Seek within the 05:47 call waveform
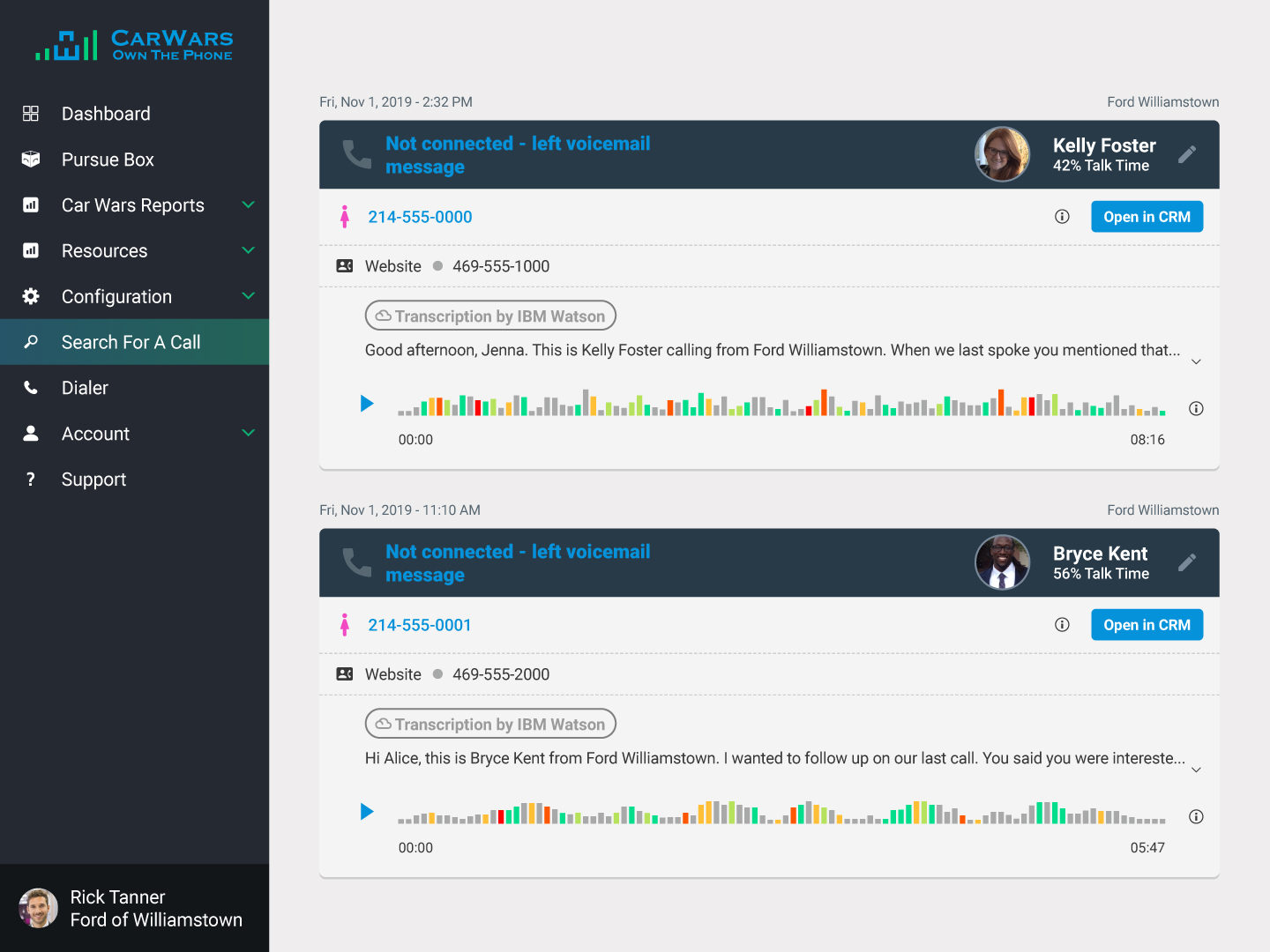The image size is (1270, 952). [781, 812]
